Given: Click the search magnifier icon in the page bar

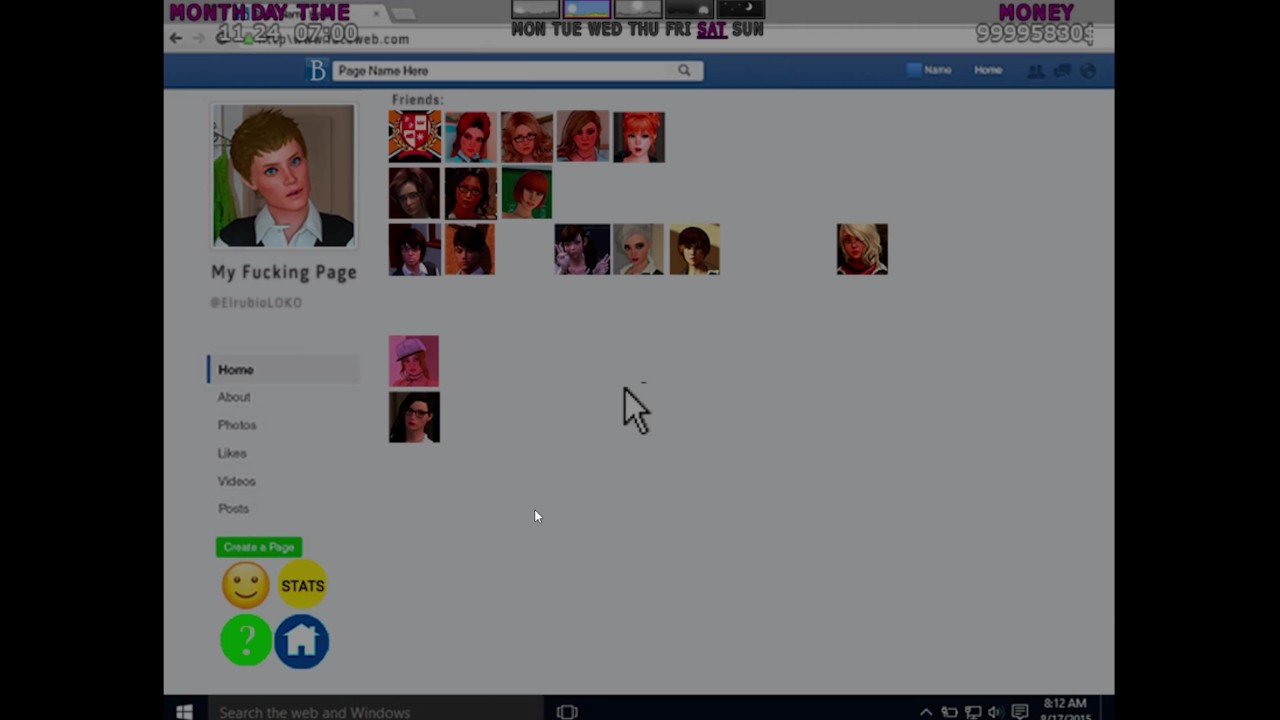Looking at the screenshot, I should pyautogui.click(x=684, y=70).
